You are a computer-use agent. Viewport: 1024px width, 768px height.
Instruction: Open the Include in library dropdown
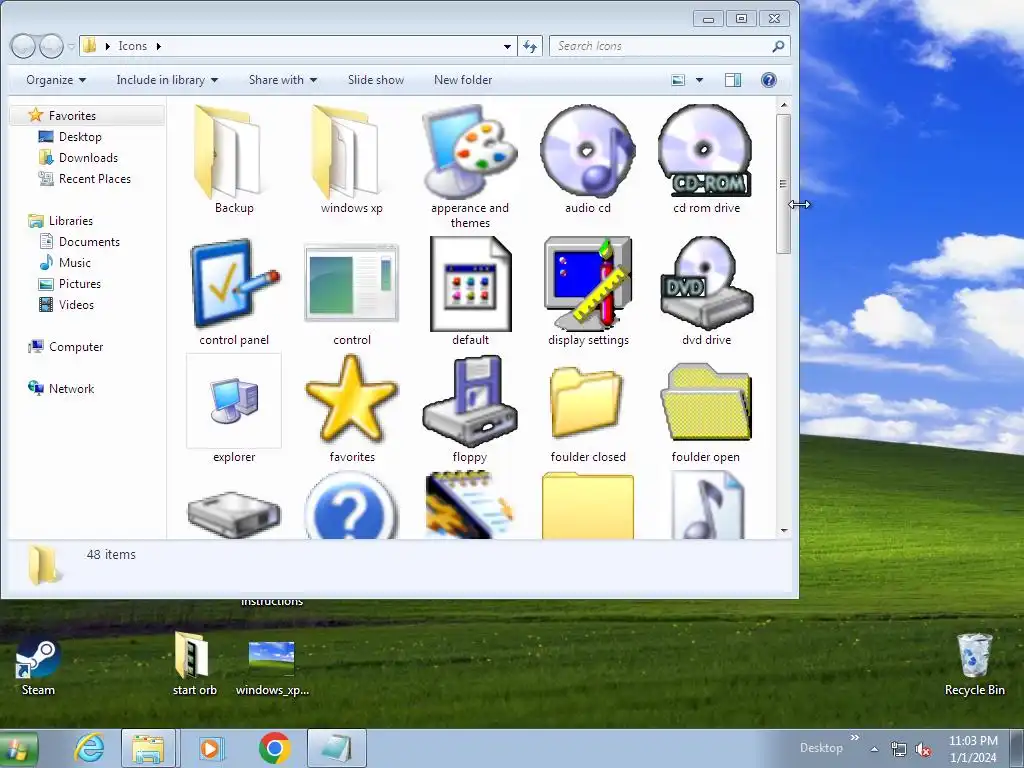(x=167, y=80)
